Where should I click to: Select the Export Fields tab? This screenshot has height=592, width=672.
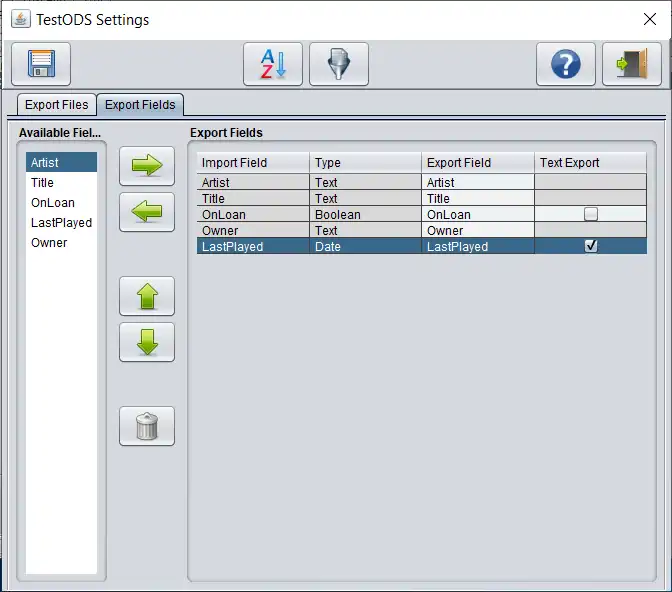tap(140, 105)
